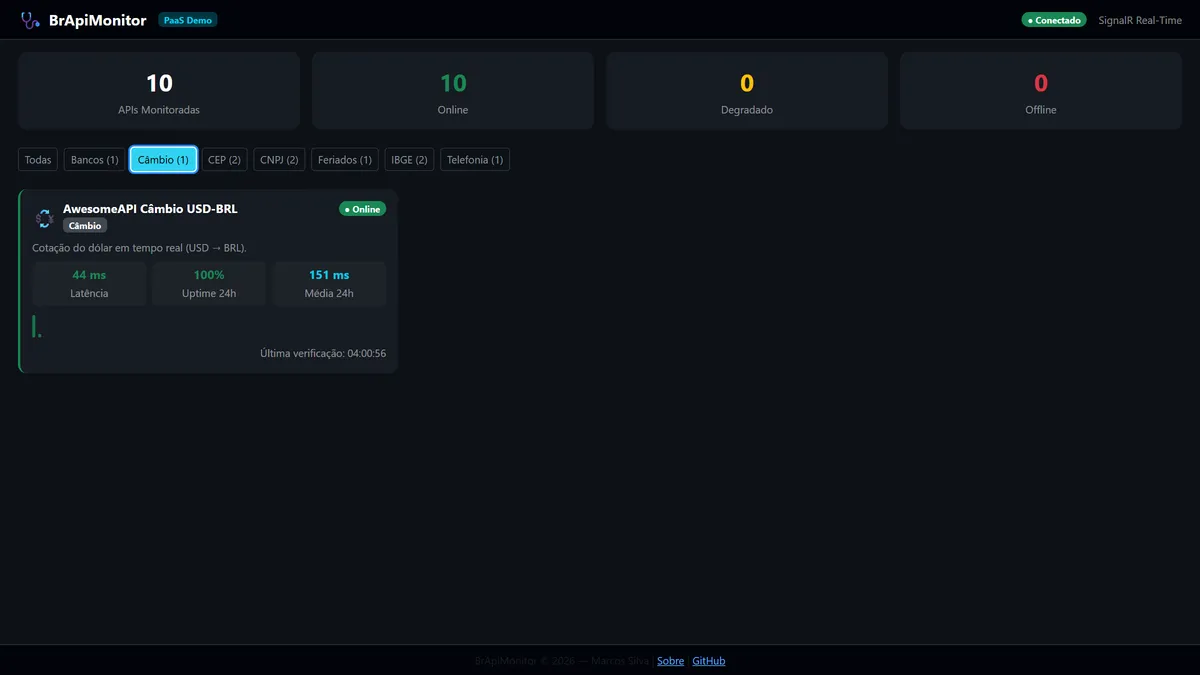Open the AwesomeAPI Câmbio USD-BRL title
Screen dimensions: 1200x675
click(x=150, y=209)
